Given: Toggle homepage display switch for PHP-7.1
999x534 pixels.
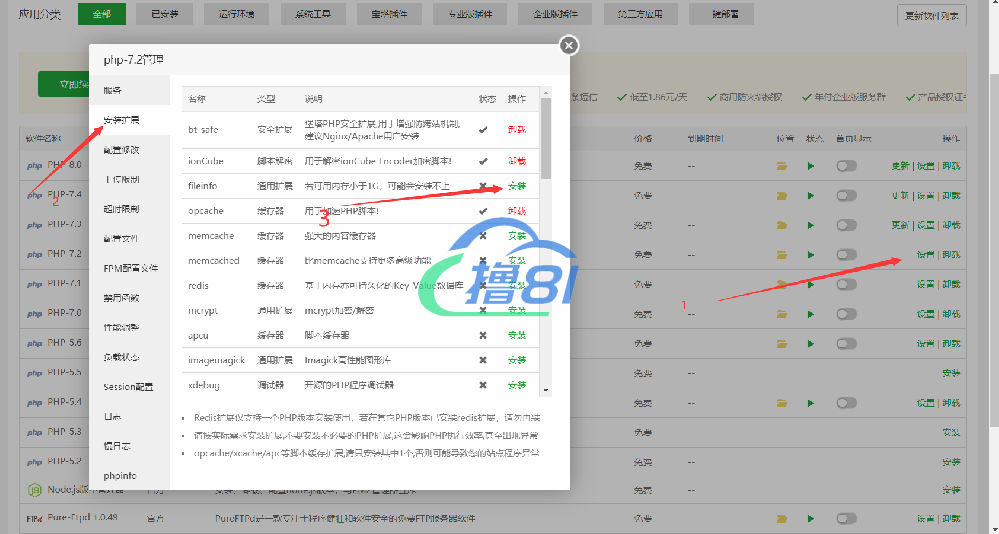Looking at the screenshot, I should click(847, 284).
